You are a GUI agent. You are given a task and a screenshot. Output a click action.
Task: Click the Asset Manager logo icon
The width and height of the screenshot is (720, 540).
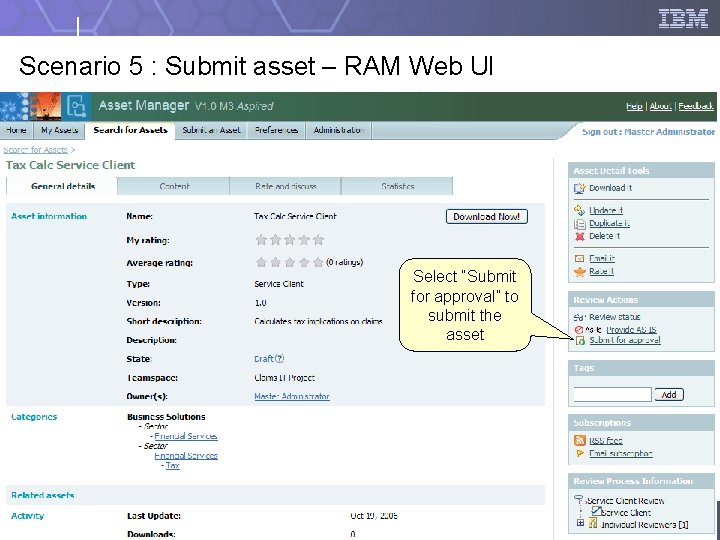76,106
